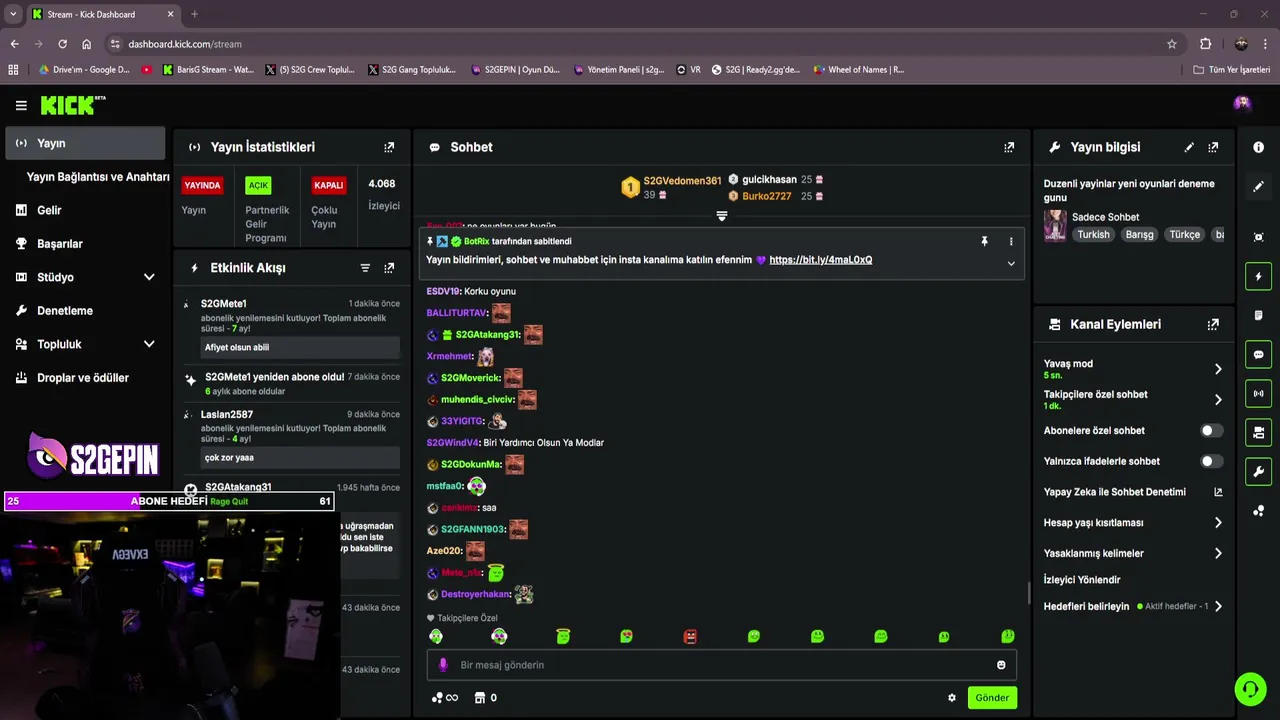Open the three-dot menu on the pinned message
This screenshot has height=720, width=1280.
click(x=1011, y=241)
